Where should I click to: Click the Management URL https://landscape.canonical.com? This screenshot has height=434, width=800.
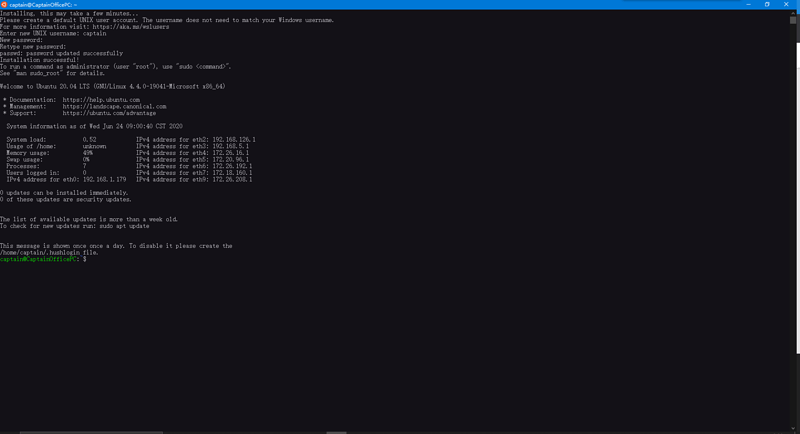pyautogui.click(x=114, y=107)
